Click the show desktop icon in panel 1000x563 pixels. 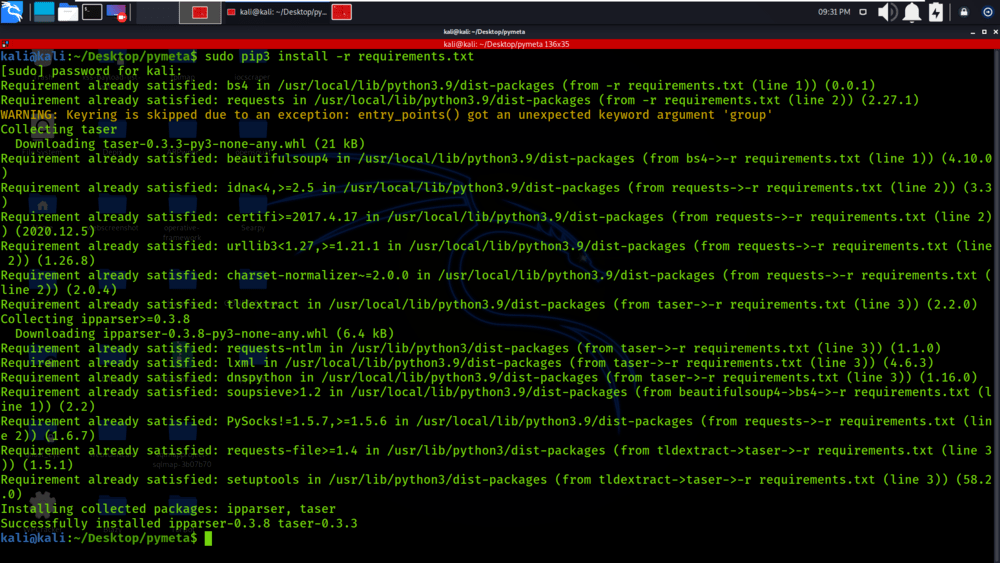click(44, 11)
